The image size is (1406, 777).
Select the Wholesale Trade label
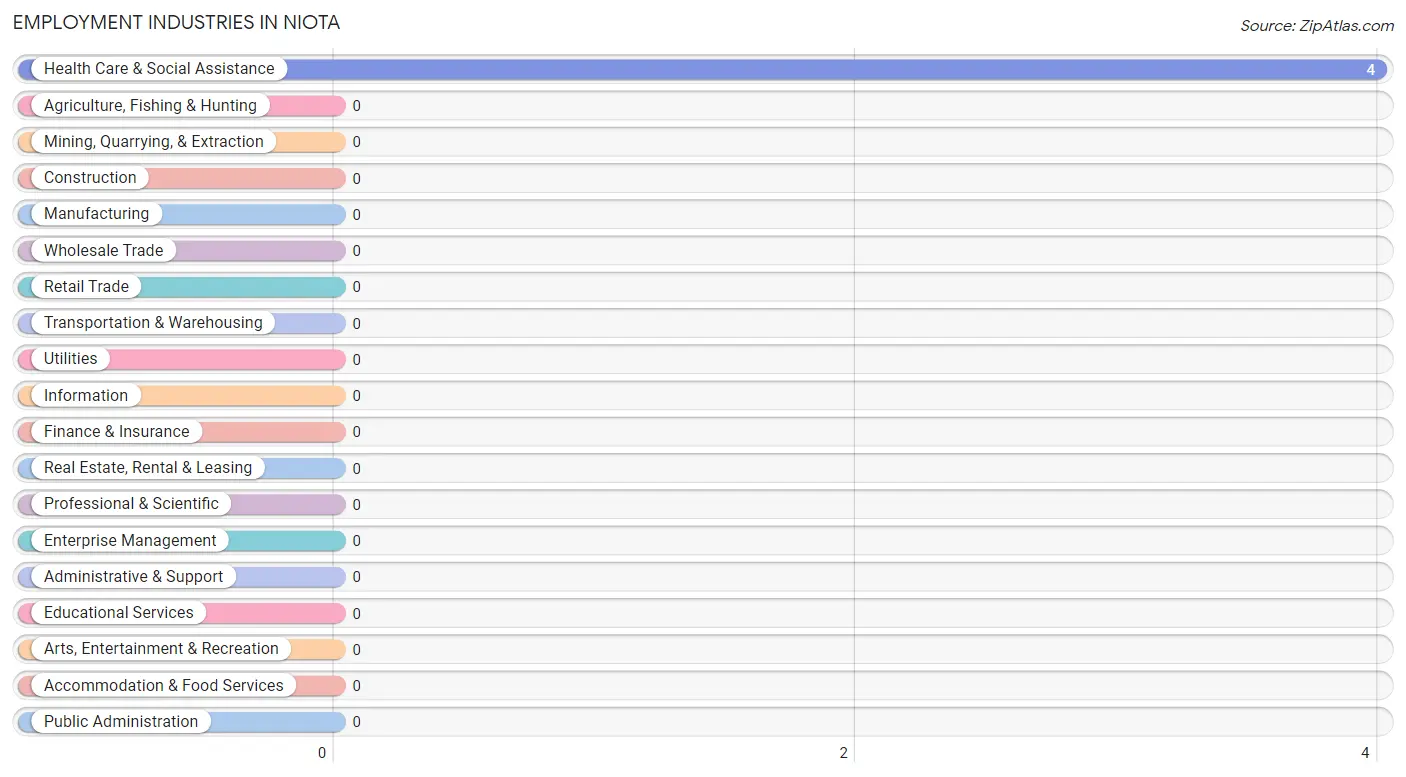pyautogui.click(x=103, y=250)
